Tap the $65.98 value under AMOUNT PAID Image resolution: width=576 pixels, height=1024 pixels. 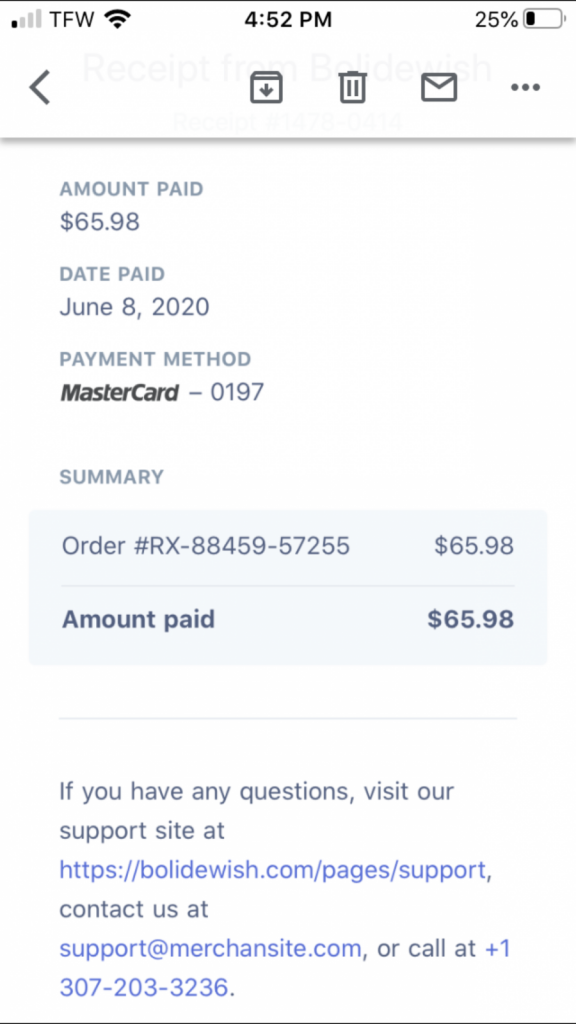tap(100, 222)
